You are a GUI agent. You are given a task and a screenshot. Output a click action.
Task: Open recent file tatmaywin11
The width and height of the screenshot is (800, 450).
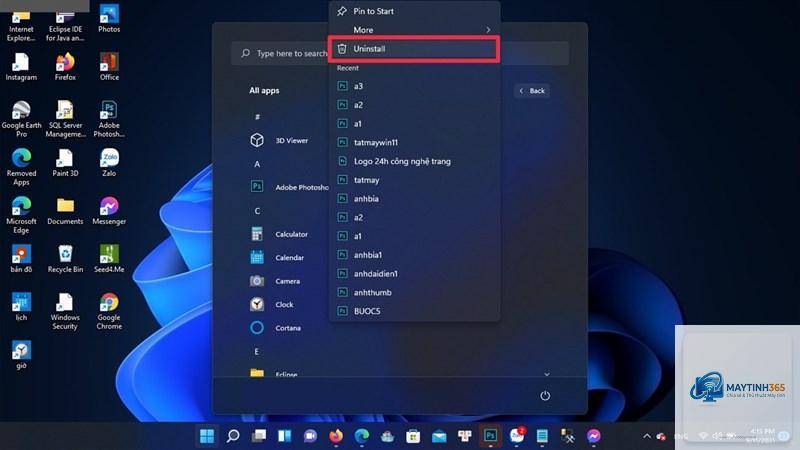pyautogui.click(x=414, y=142)
